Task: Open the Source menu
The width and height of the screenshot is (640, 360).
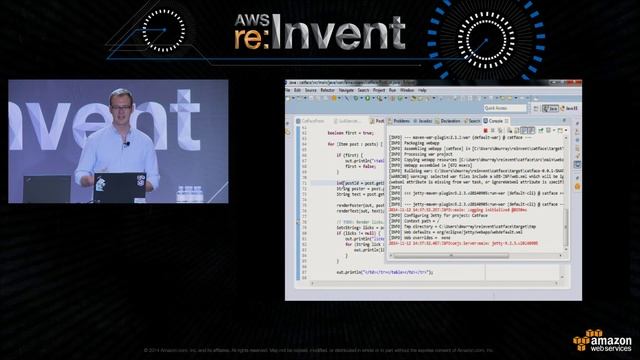Action: [311, 90]
